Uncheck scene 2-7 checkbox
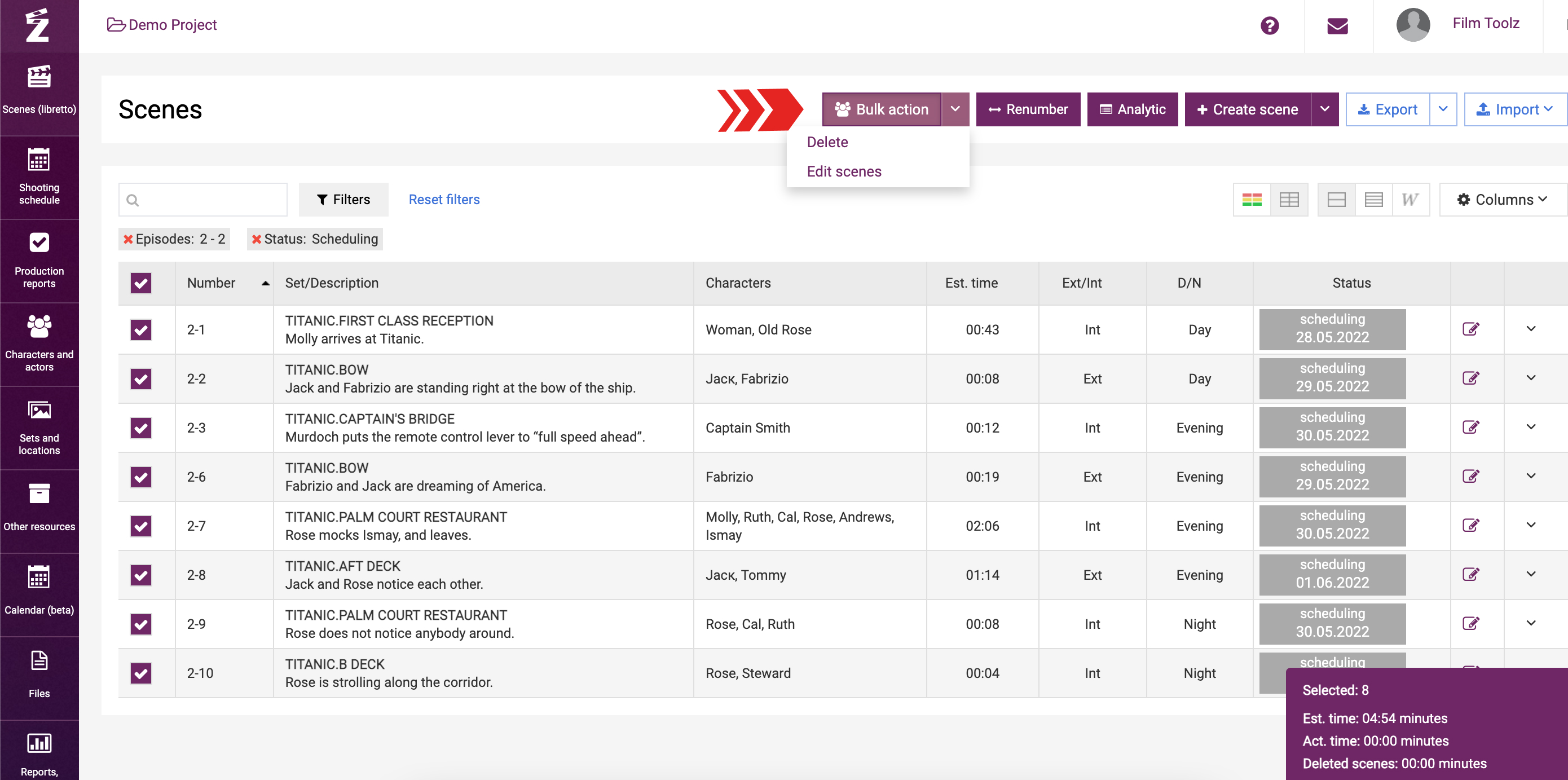The image size is (1568, 780). point(140,526)
